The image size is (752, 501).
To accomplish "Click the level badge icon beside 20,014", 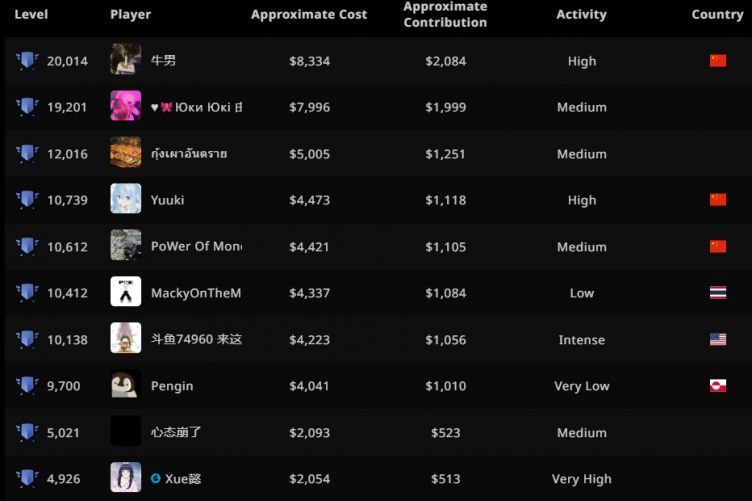I will tap(27, 61).
